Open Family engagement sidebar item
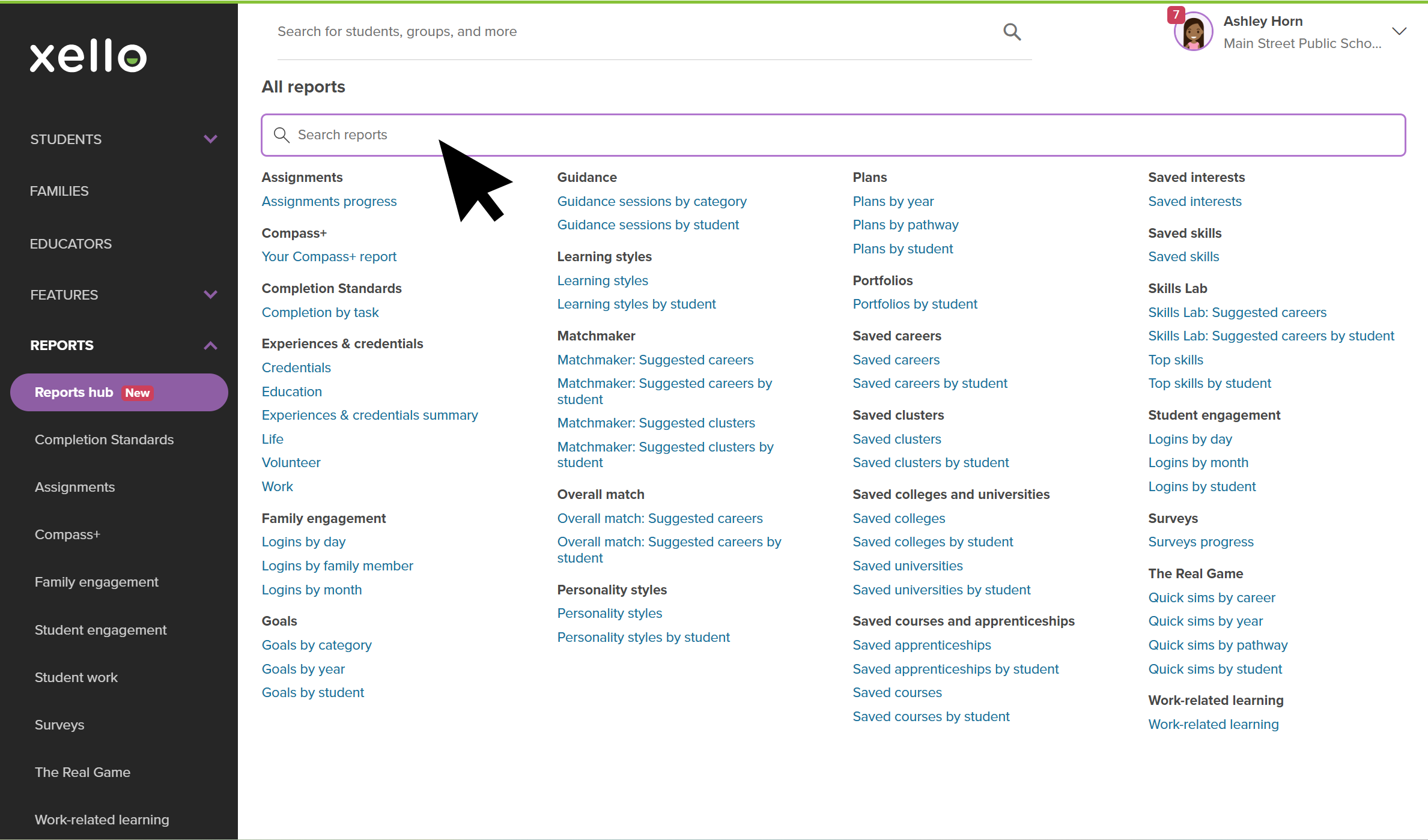Screen dimensions: 1428x840 pos(96,582)
